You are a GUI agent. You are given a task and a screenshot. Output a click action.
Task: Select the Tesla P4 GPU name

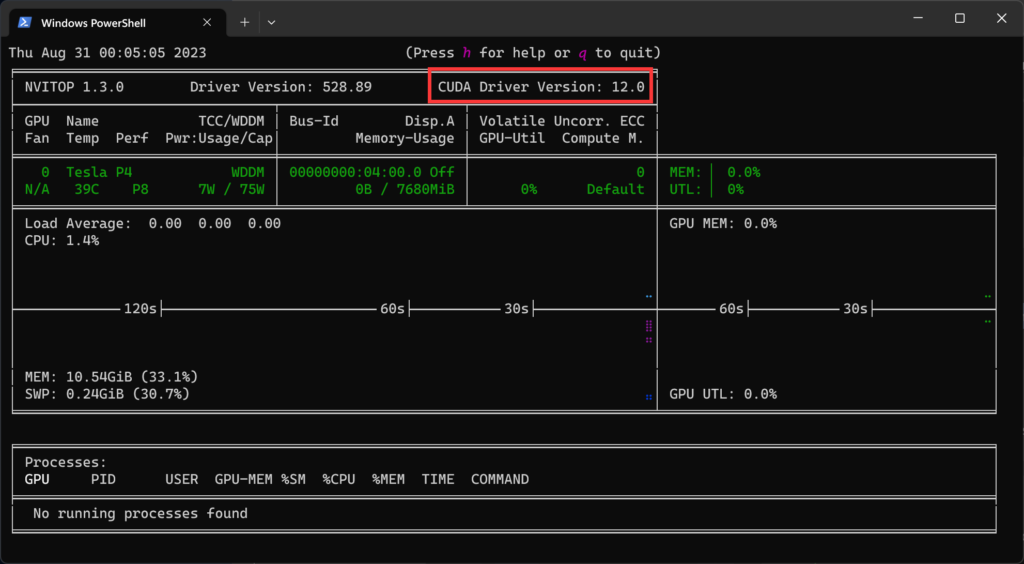tap(99, 172)
